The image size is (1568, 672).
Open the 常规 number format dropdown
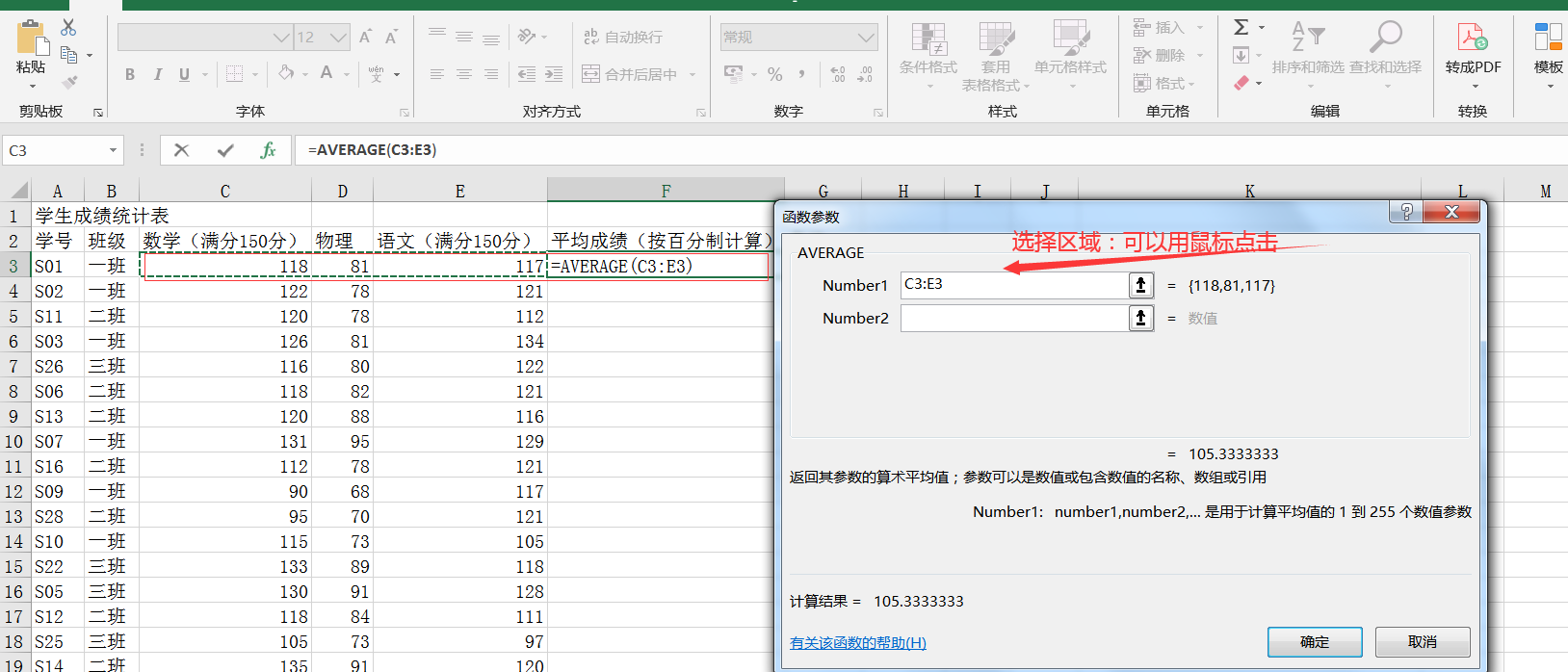pos(865,38)
